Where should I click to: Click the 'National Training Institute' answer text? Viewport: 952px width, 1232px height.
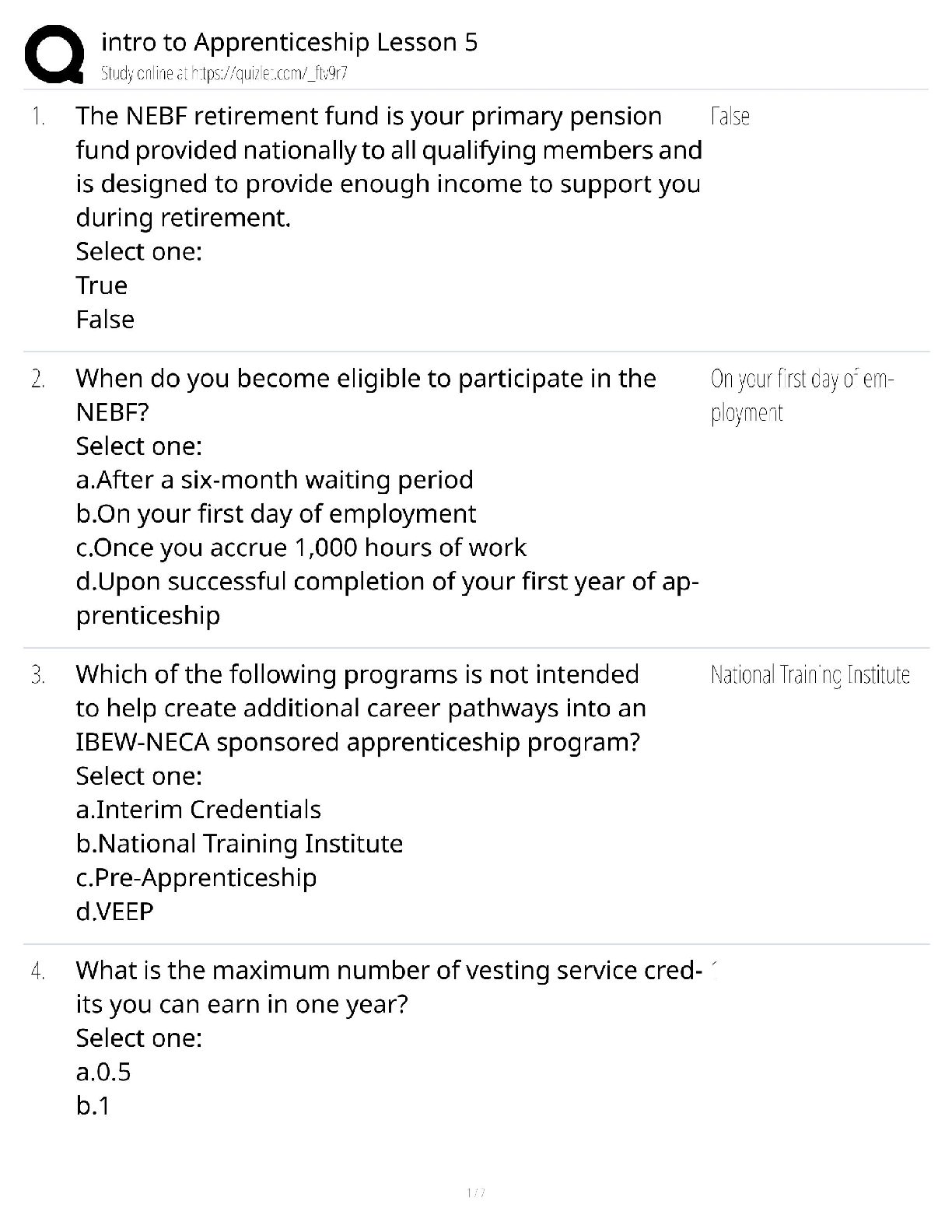(810, 674)
